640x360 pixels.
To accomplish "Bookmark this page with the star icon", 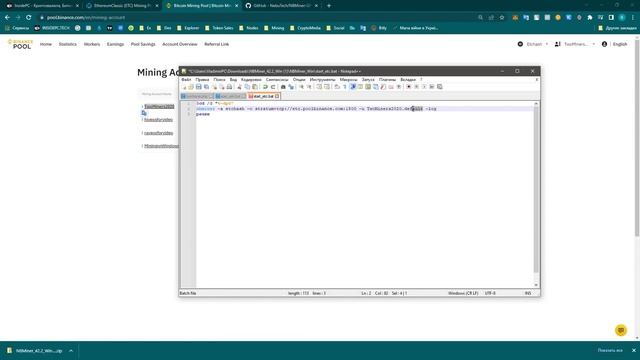I will point(502,18).
